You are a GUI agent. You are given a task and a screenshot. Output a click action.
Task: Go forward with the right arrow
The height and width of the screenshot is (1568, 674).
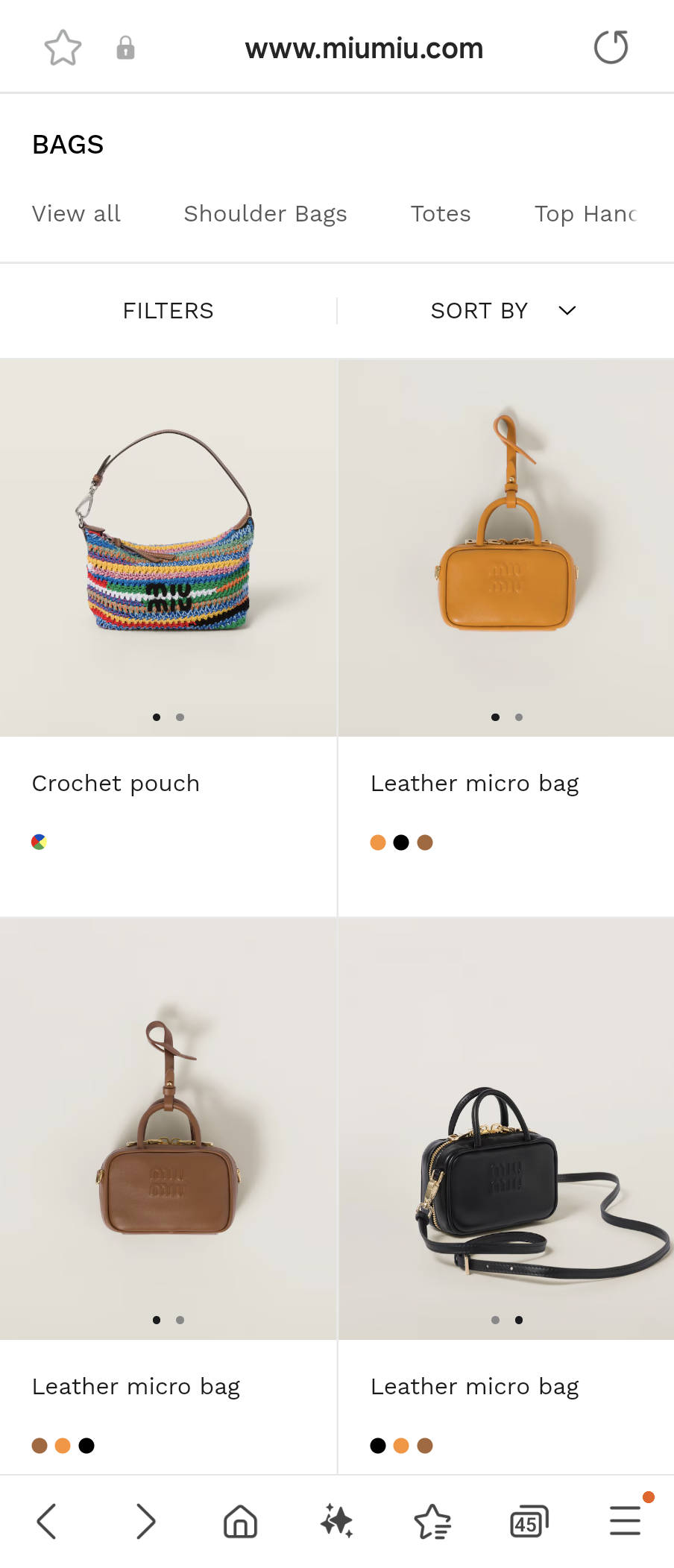(146, 1521)
